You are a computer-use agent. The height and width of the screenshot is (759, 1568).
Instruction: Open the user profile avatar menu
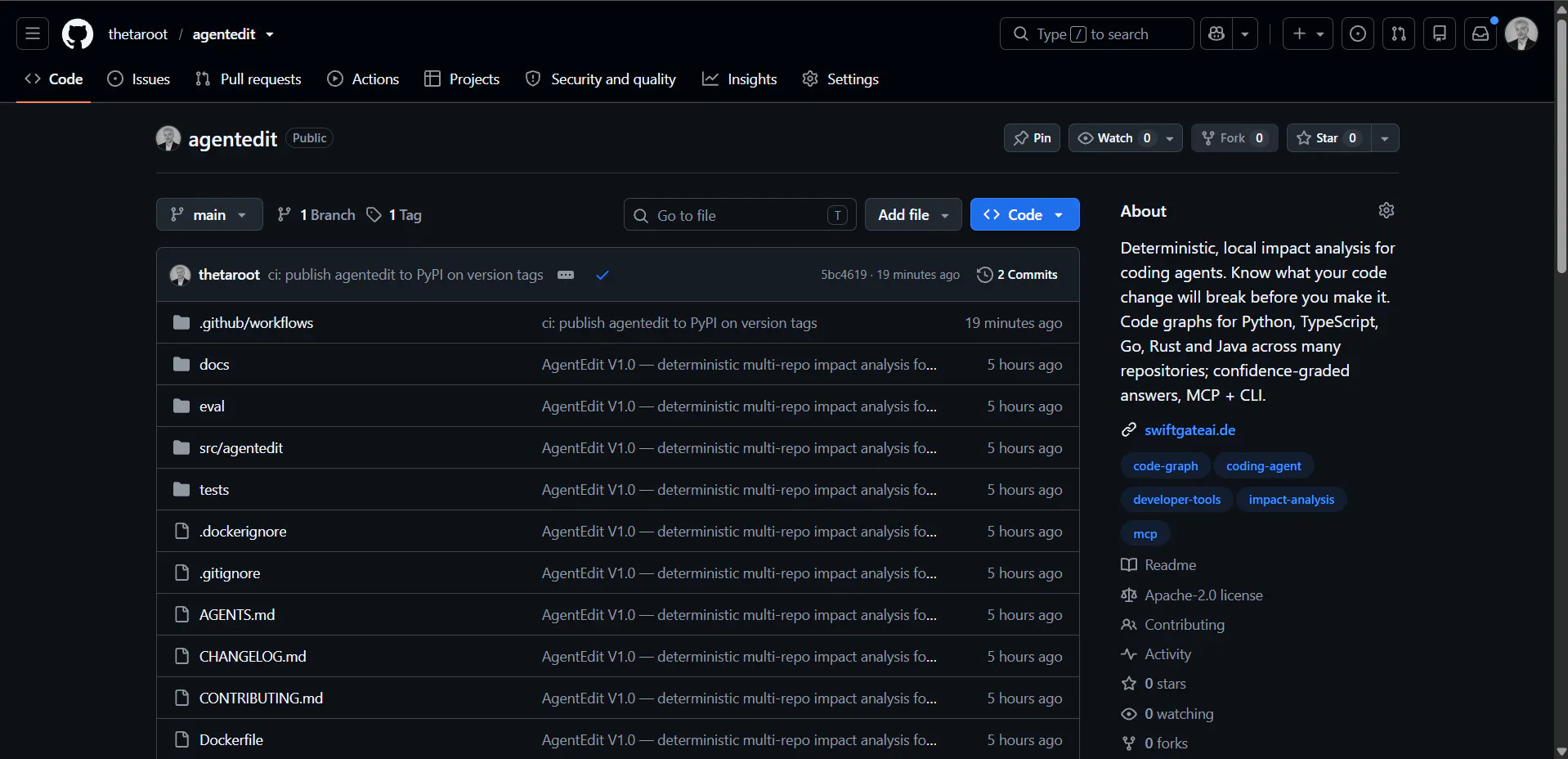tap(1521, 34)
